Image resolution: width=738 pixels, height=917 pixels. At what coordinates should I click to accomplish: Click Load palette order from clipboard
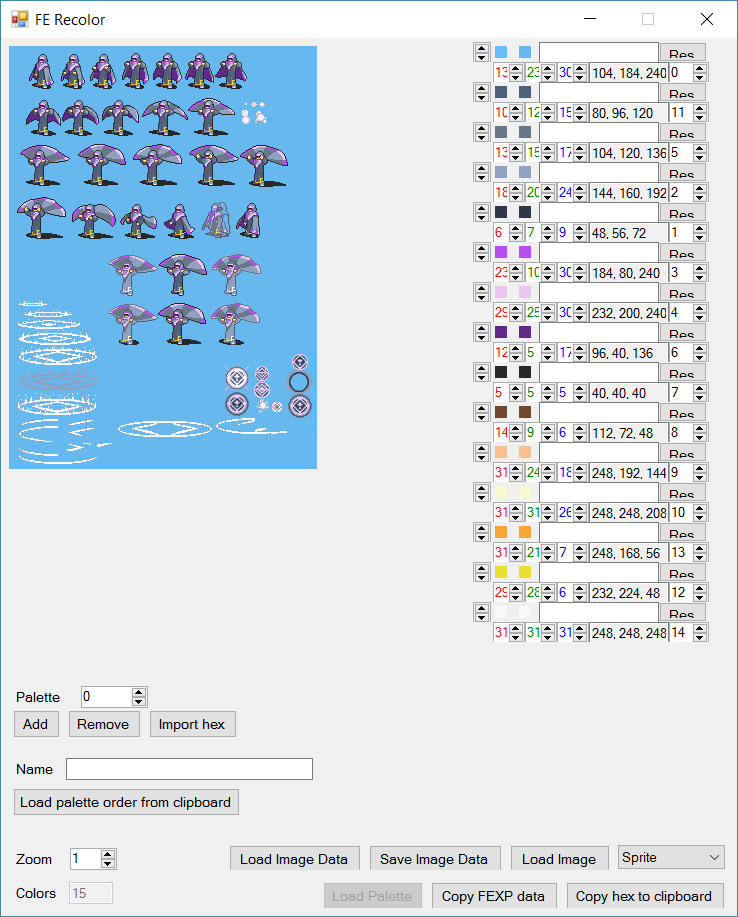126,802
